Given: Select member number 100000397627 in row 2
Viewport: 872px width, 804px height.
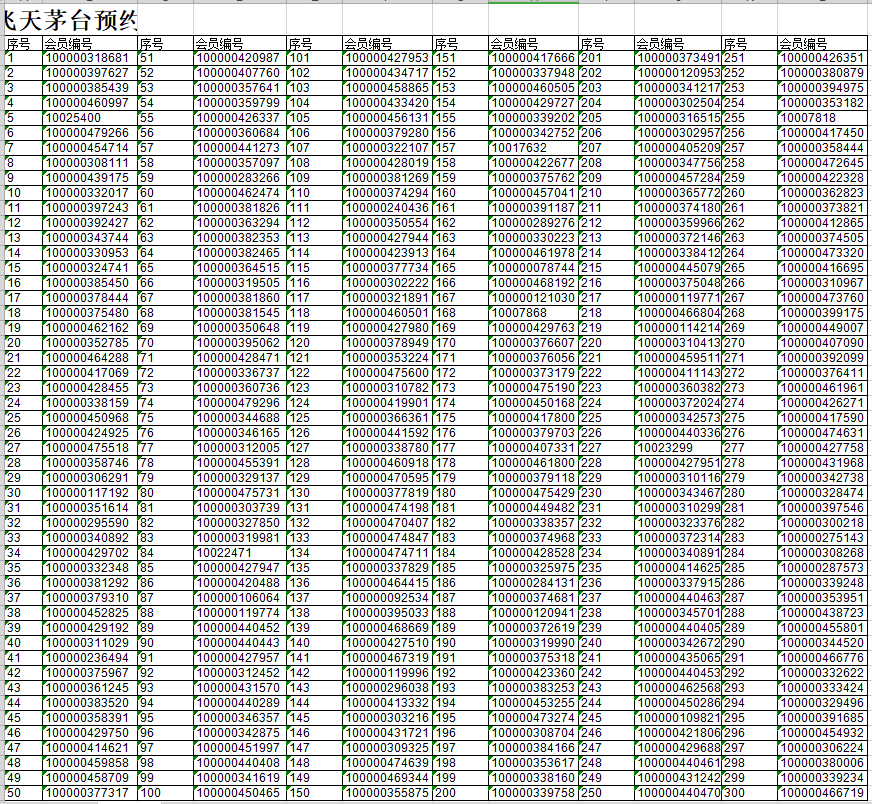Looking at the screenshot, I should (x=90, y=73).
